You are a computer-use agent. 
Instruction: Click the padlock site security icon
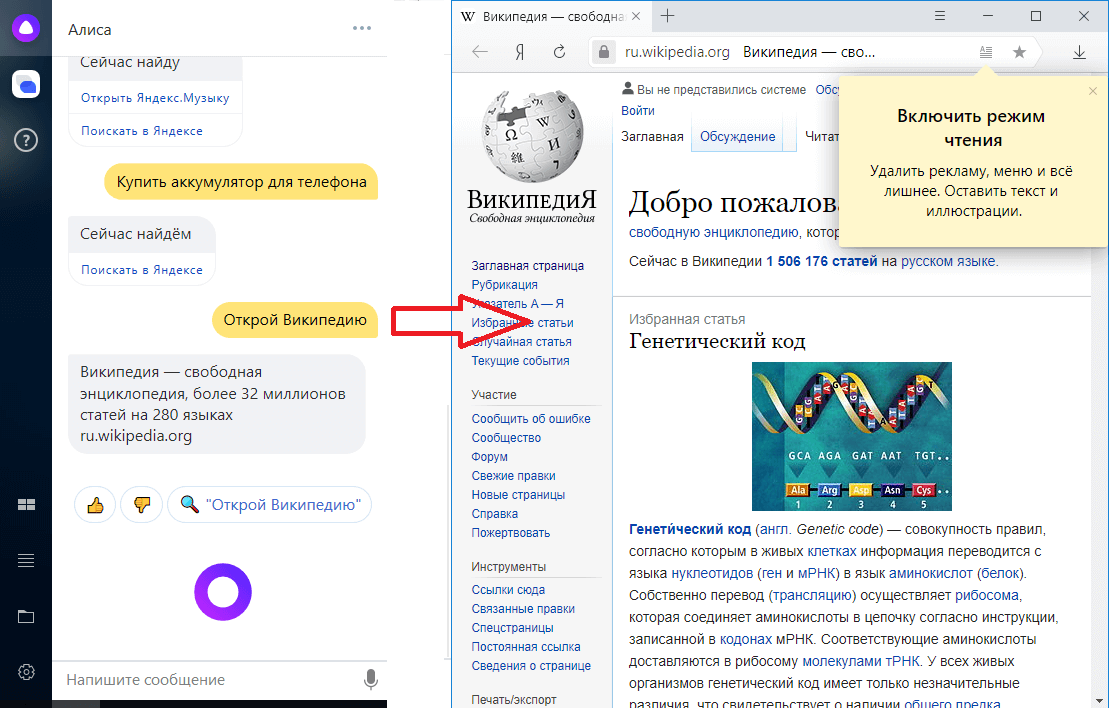[x=603, y=52]
